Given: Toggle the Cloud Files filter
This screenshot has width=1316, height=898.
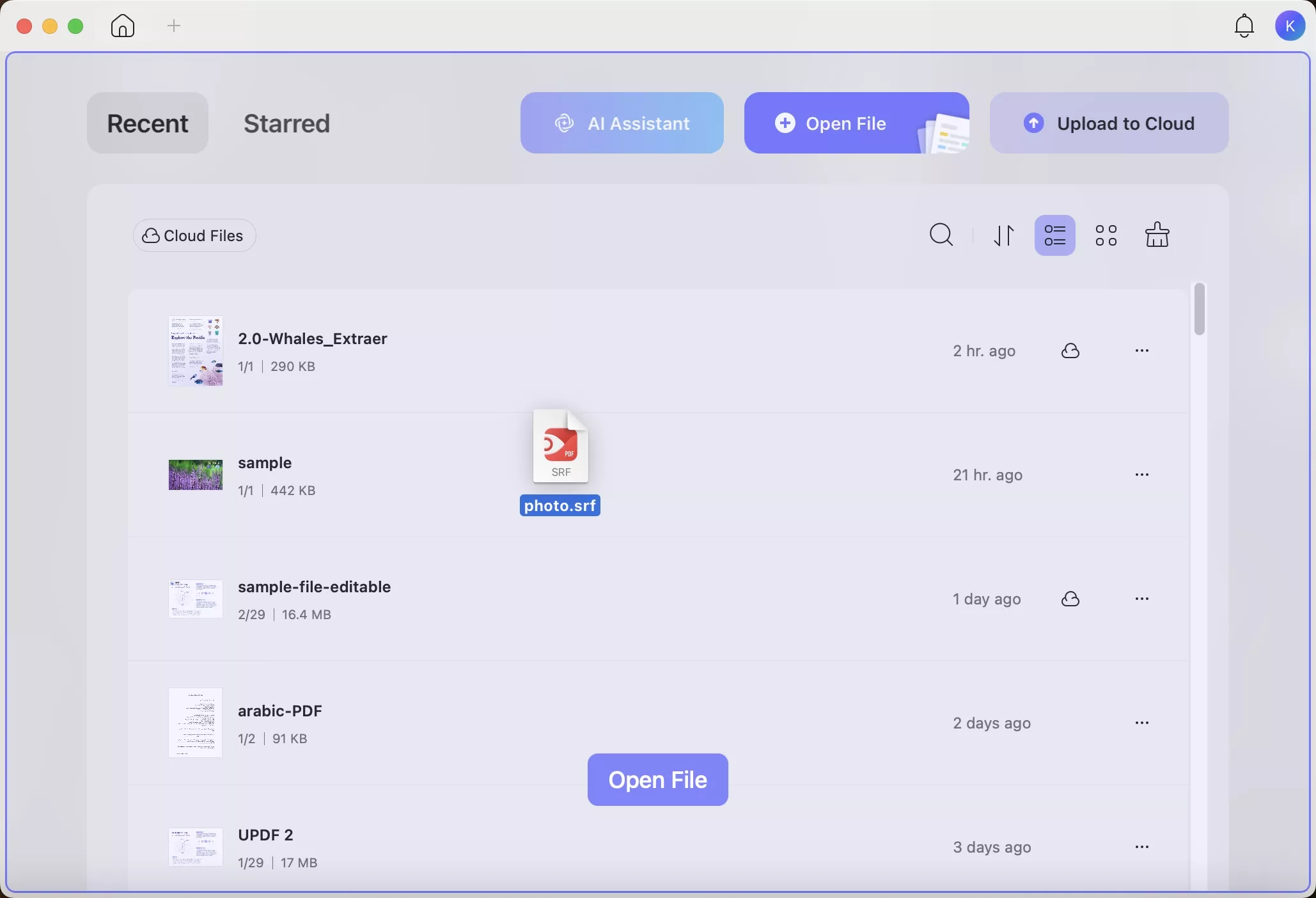Looking at the screenshot, I should pos(194,236).
